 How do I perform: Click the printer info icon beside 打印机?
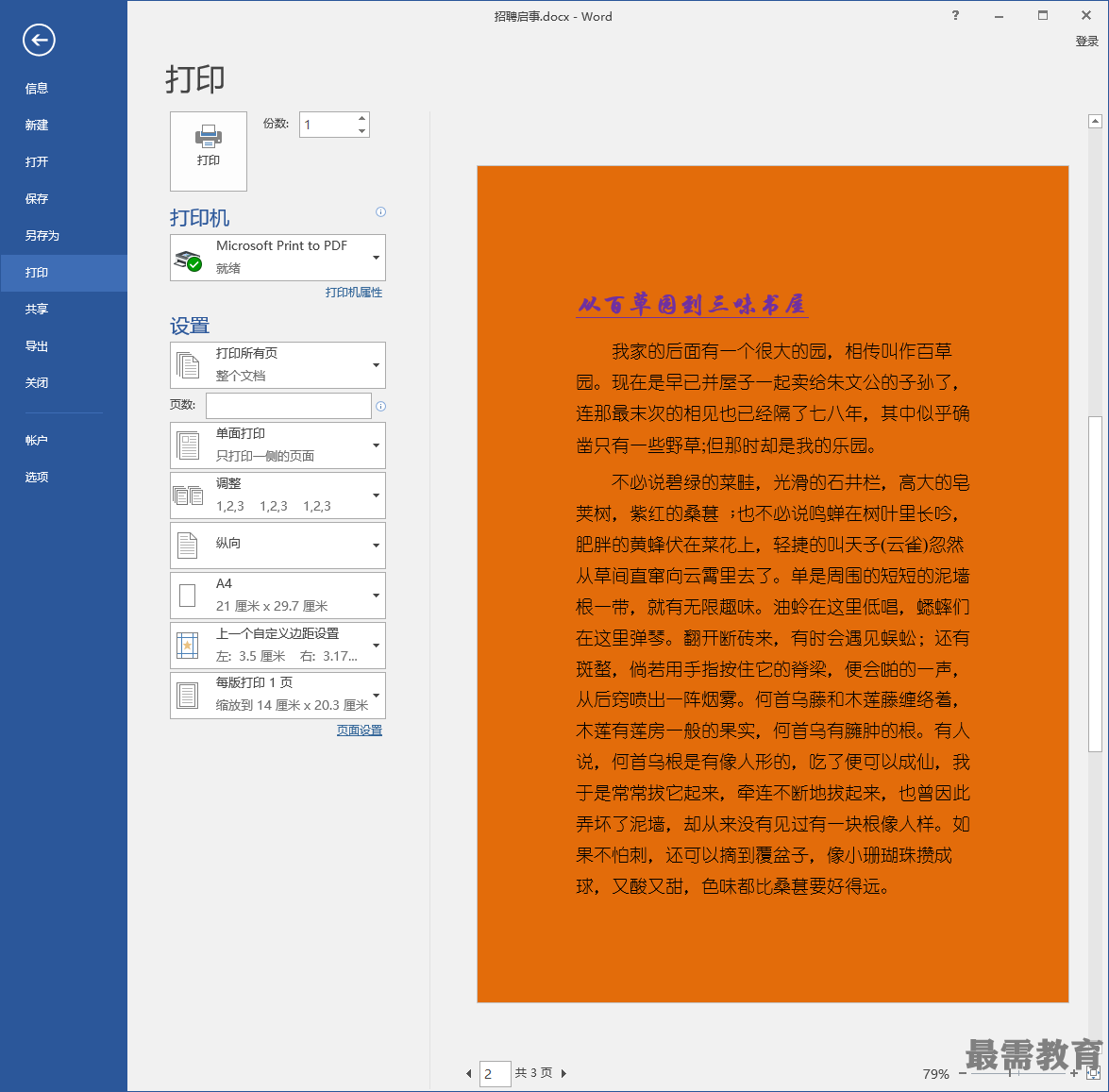(380, 211)
